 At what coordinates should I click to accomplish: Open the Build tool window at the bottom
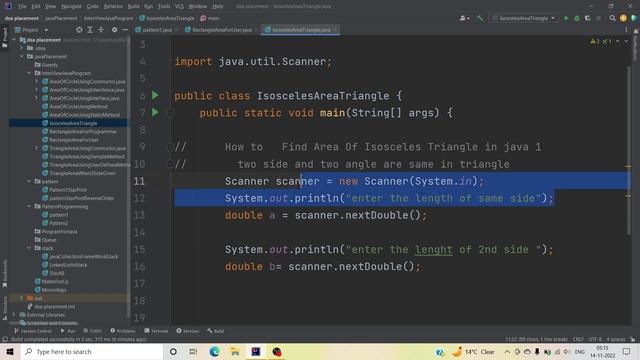216,331
